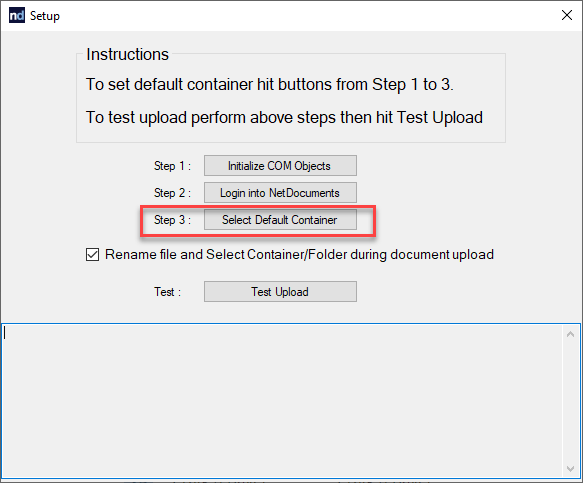This screenshot has height=483, width=583.
Task: Focus the output log text area
Action: (x=283, y=401)
